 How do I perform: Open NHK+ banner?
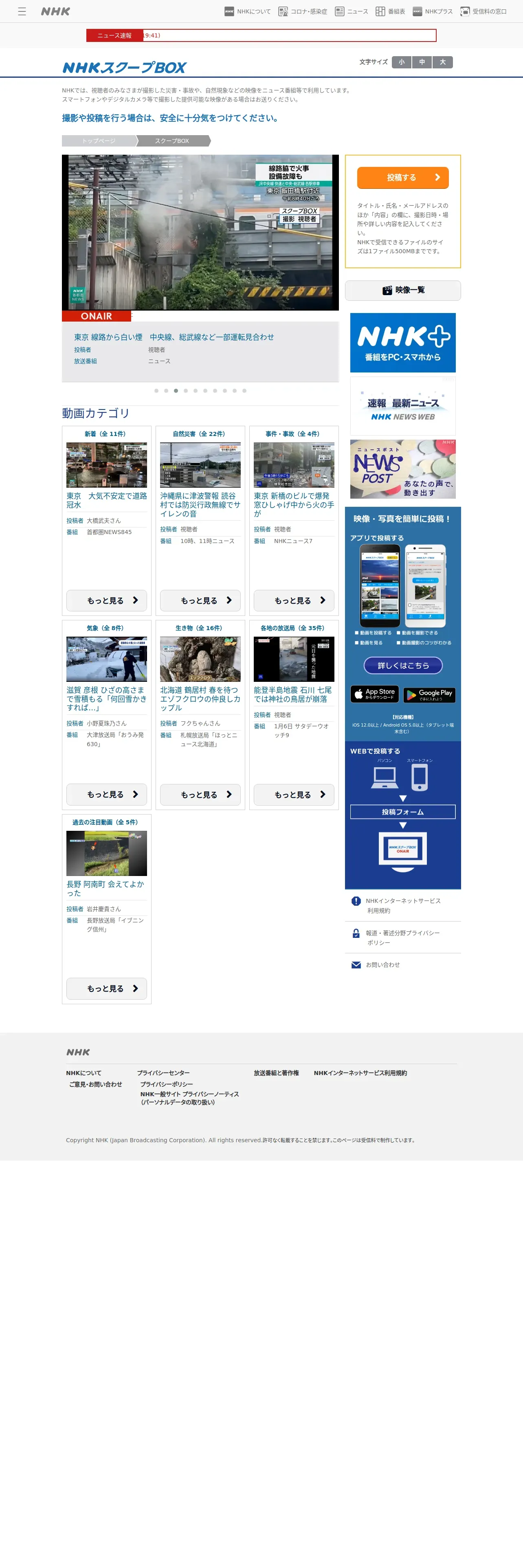(x=403, y=343)
